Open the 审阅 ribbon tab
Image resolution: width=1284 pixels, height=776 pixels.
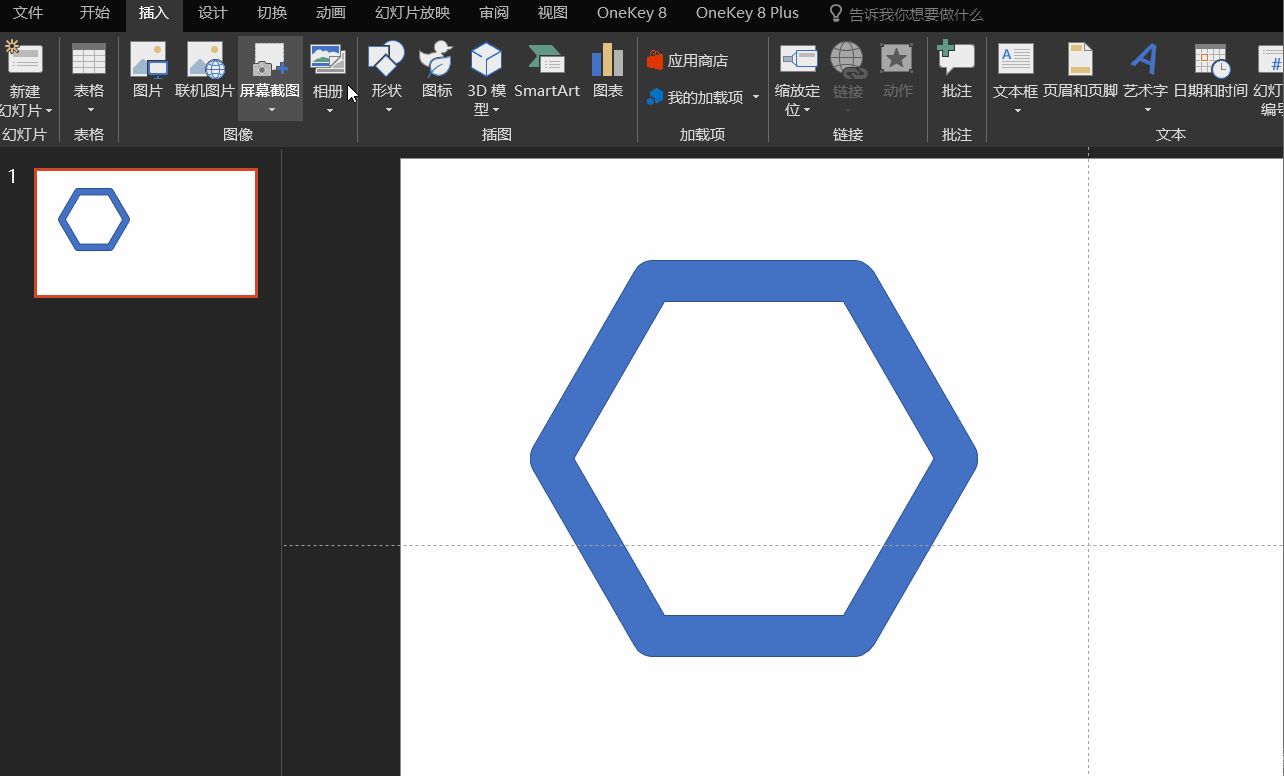tap(494, 14)
